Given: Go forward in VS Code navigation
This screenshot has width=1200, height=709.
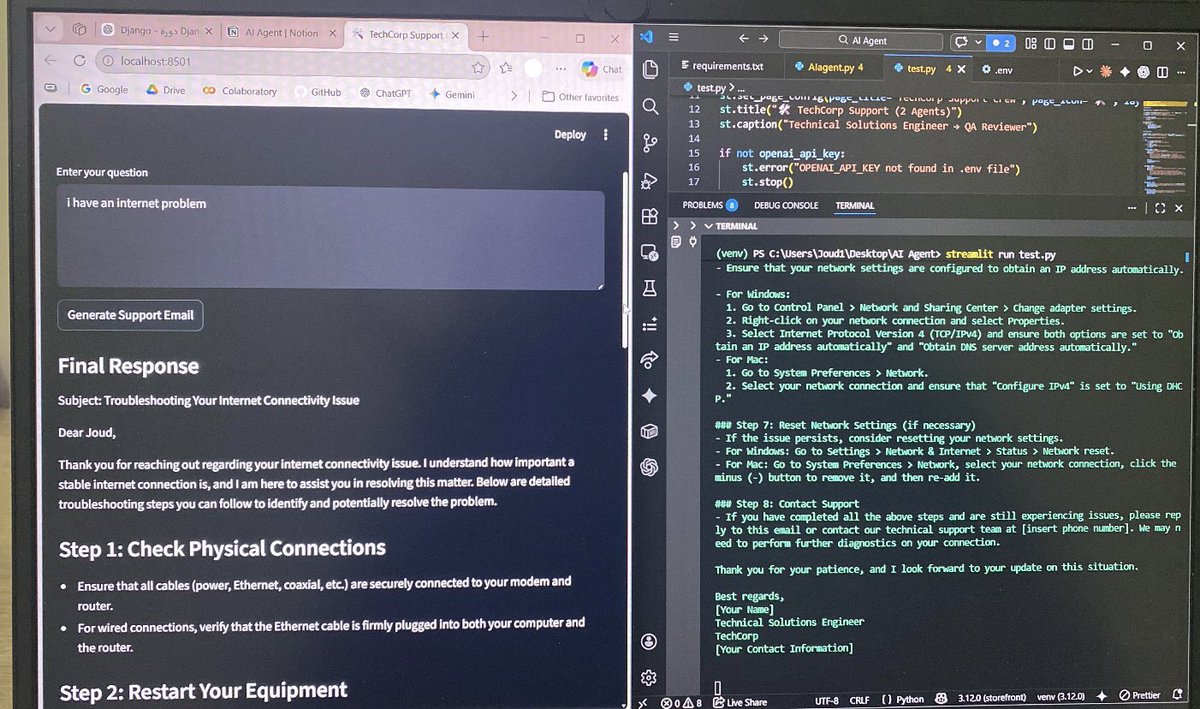Looking at the screenshot, I should pos(765,39).
